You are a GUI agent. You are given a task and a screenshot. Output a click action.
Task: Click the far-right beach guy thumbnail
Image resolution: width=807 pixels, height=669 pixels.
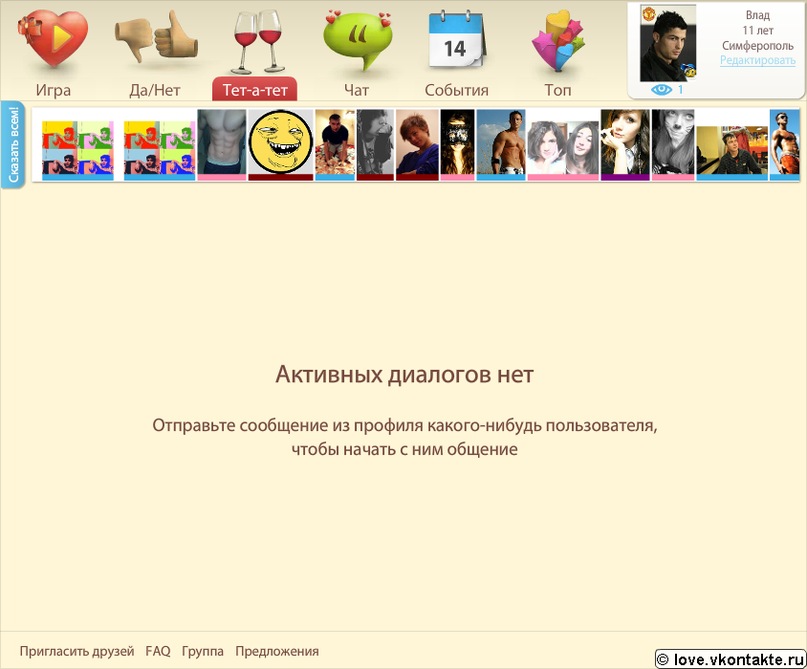click(785, 143)
